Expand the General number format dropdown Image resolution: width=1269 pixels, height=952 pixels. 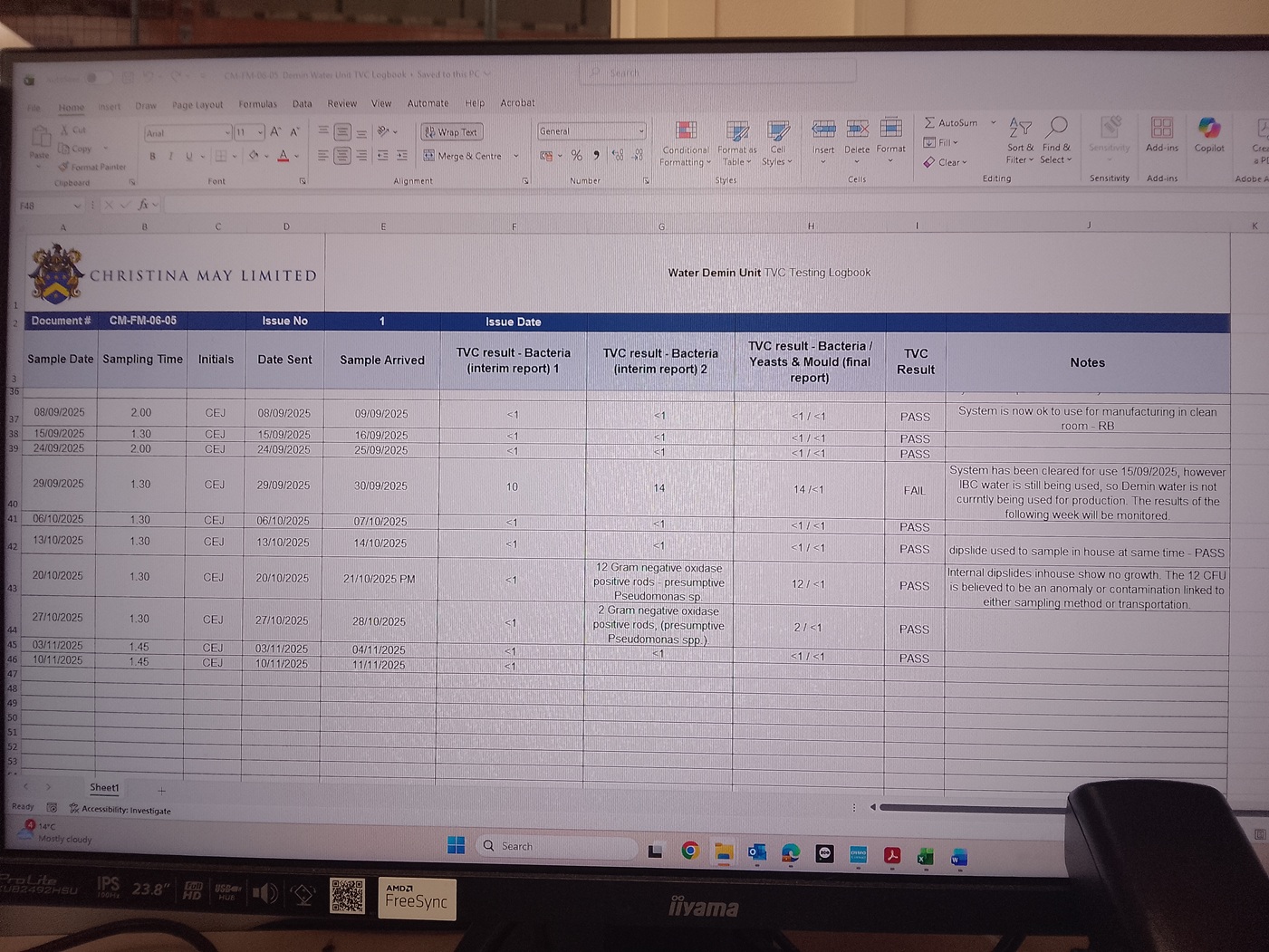click(x=640, y=131)
